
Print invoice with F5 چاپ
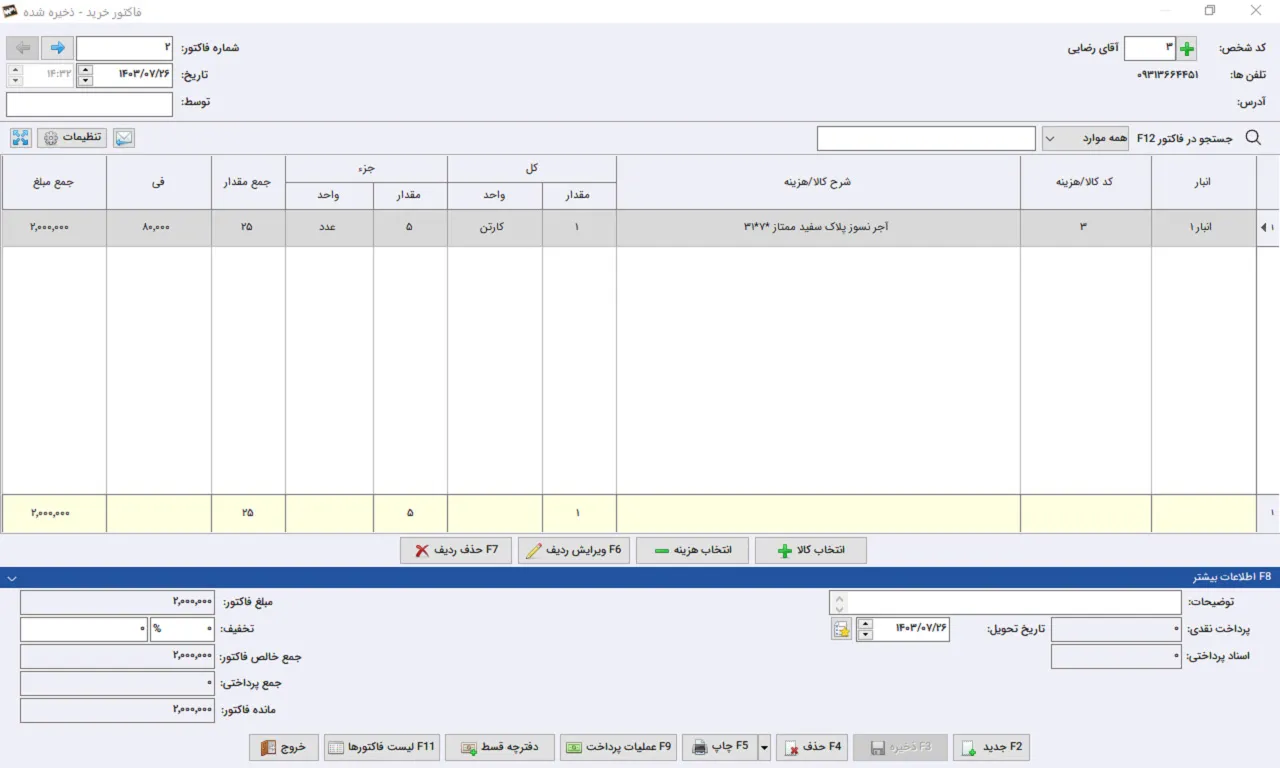click(720, 747)
